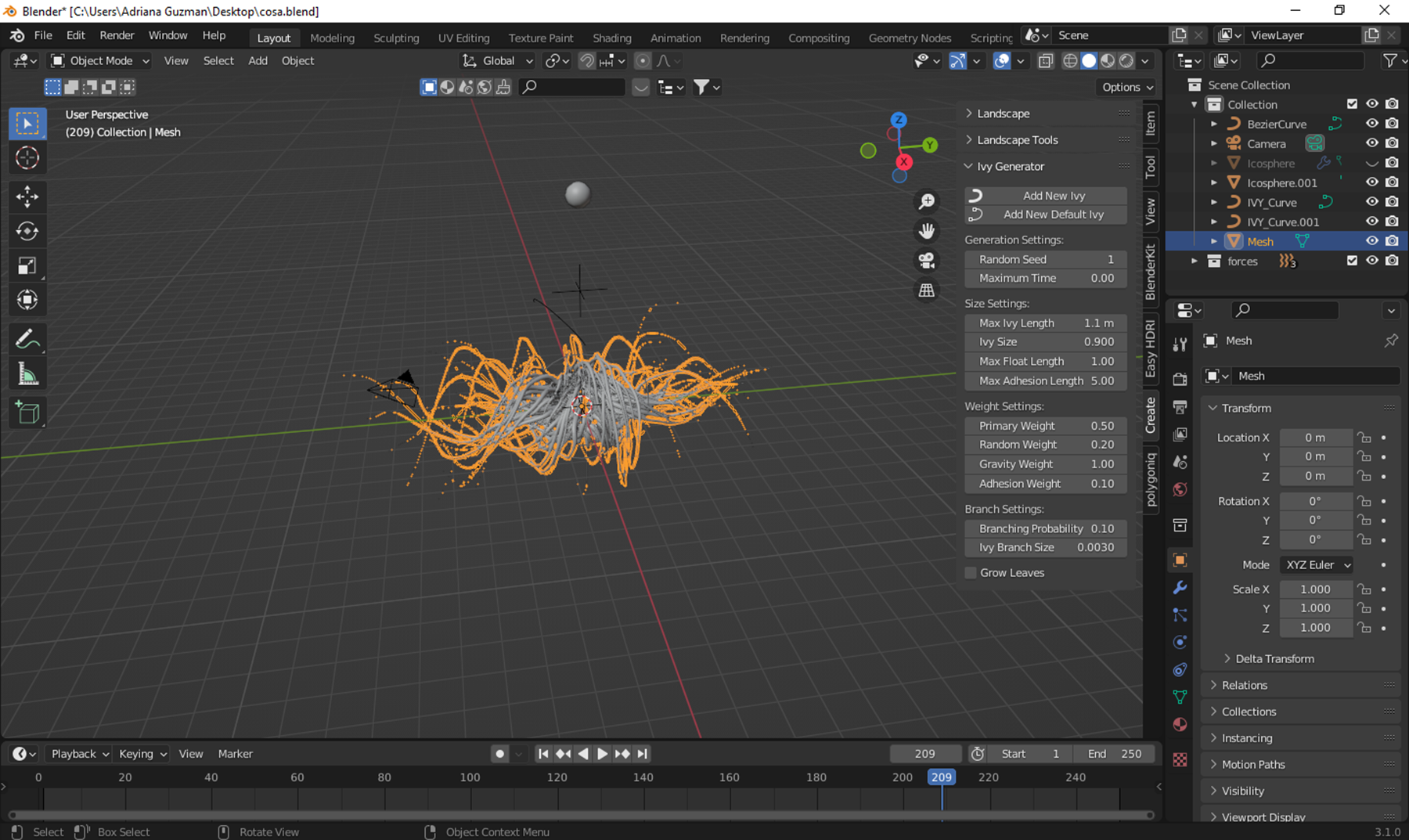Open Physics properties tab
The height and width of the screenshot is (840, 1409).
point(1180,642)
